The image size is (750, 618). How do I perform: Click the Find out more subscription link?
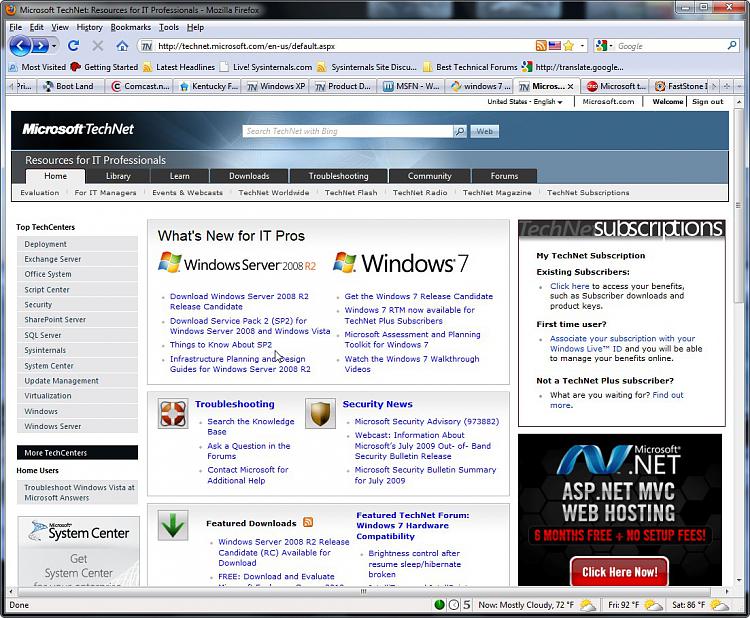tap(617, 400)
